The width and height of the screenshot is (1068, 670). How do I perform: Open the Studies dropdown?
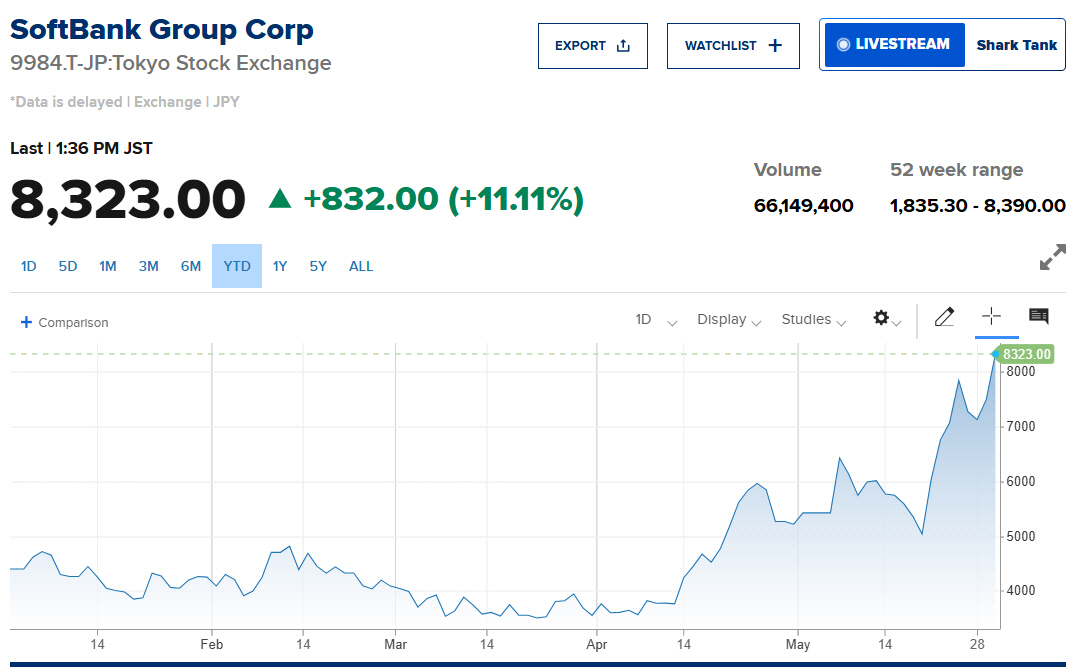[814, 319]
